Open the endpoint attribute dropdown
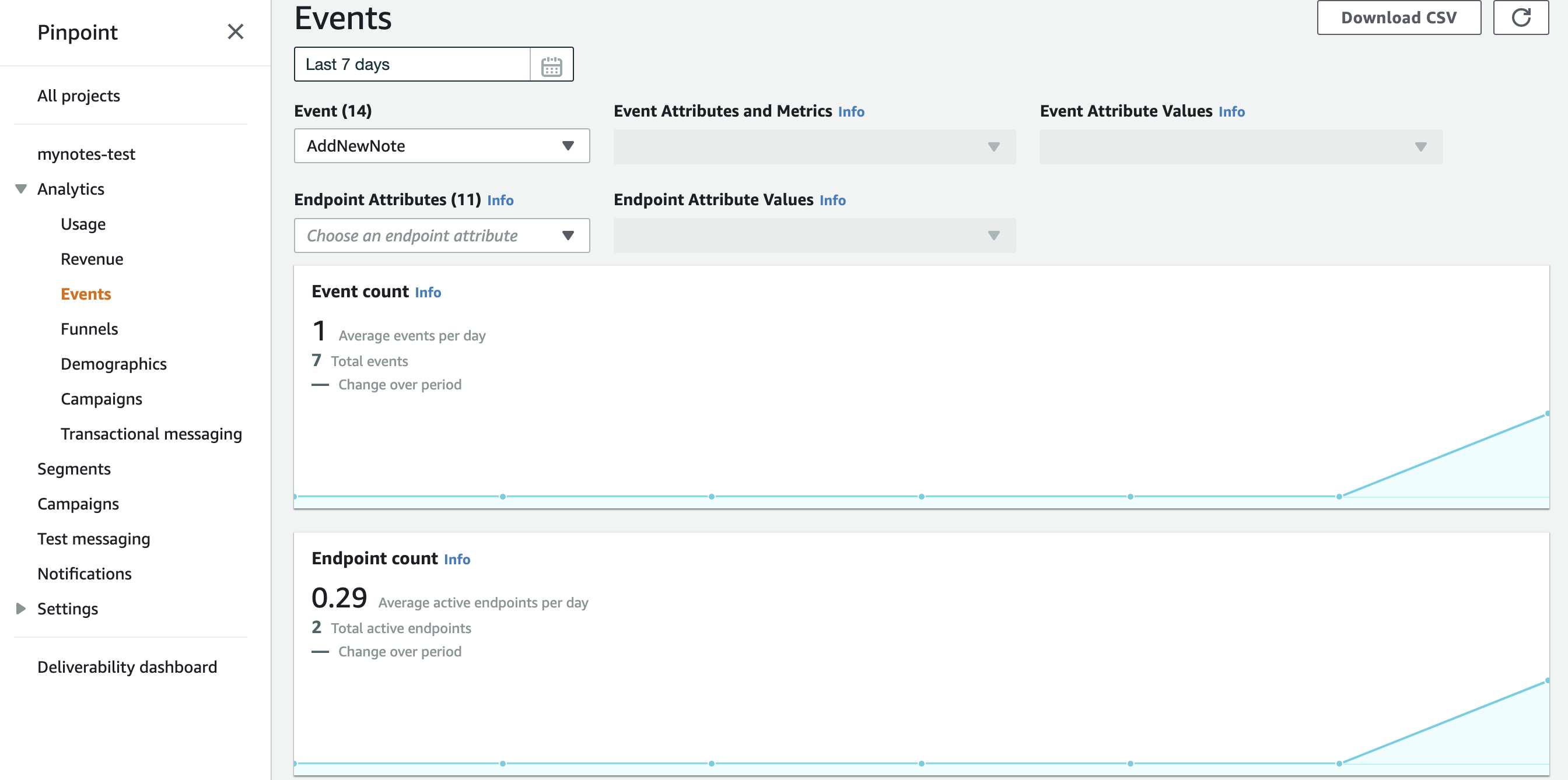Viewport: 1568px width, 780px height. 442,236
